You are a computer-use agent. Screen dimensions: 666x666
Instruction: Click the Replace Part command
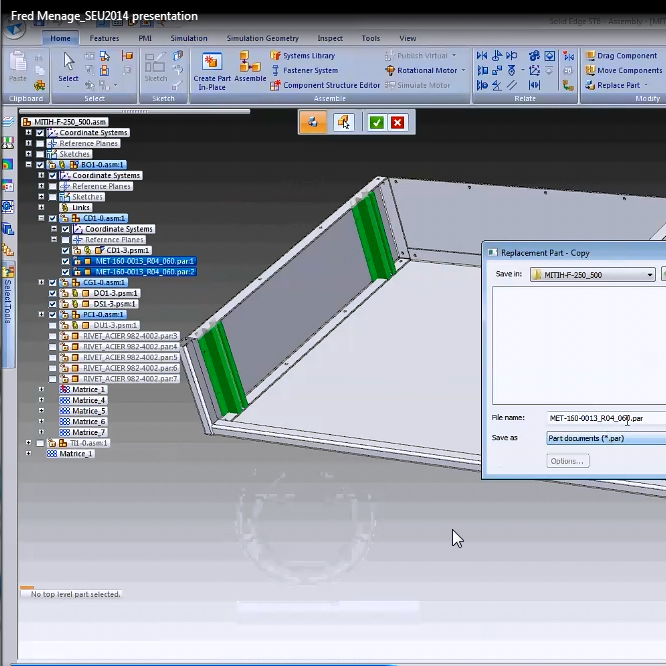pos(612,85)
